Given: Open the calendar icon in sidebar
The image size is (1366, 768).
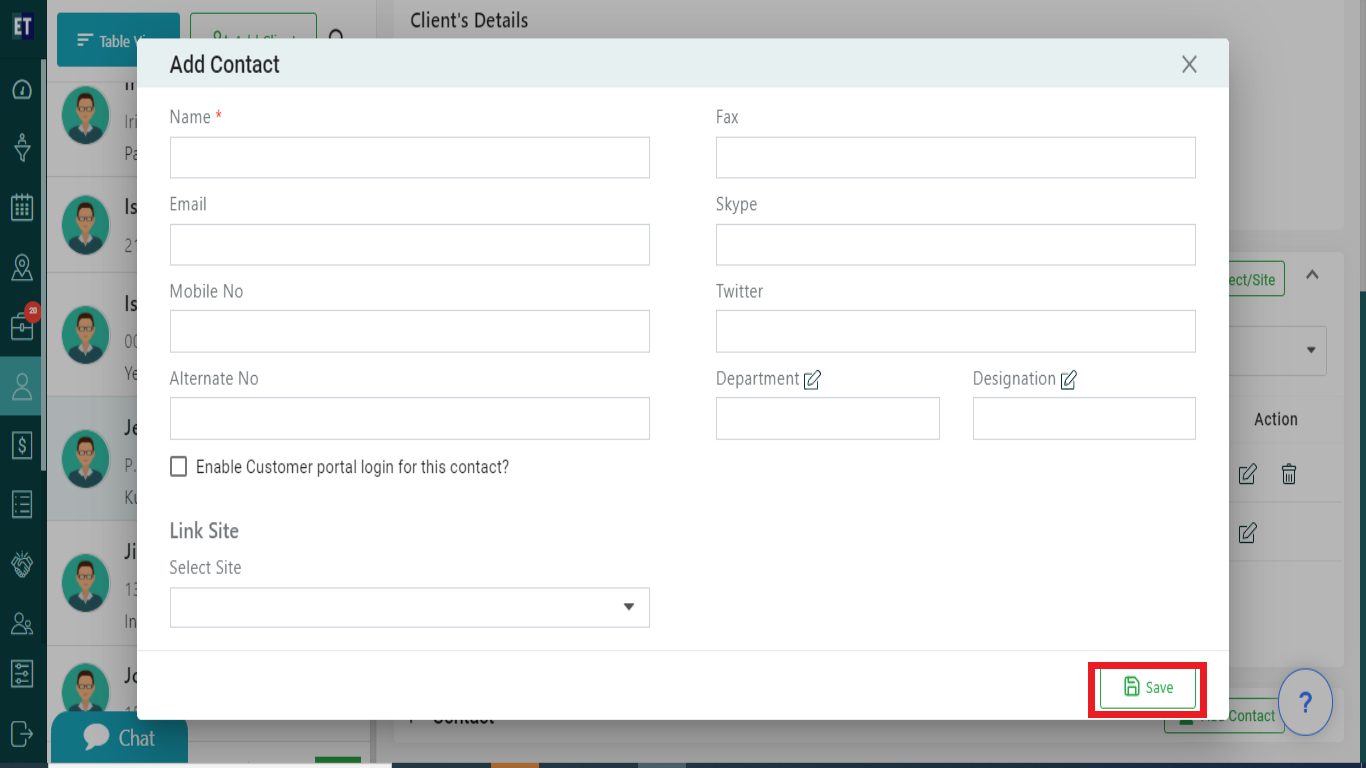Looking at the screenshot, I should (22, 207).
